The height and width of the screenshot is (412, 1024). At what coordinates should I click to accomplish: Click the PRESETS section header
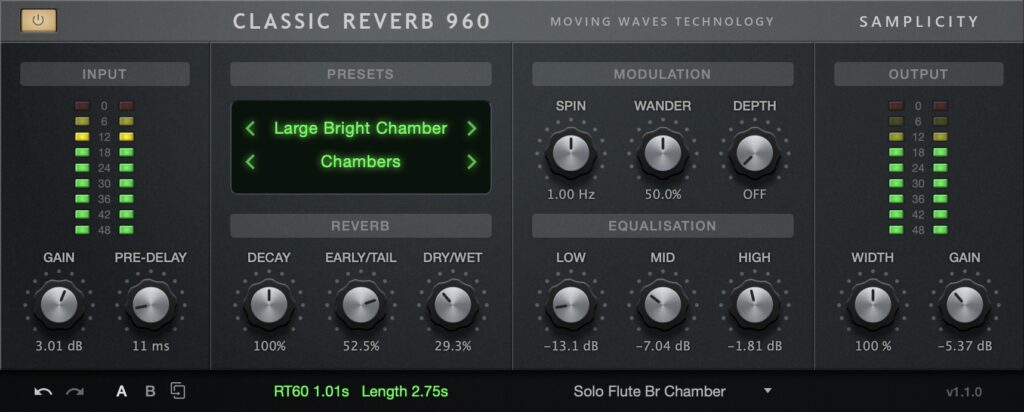pos(360,74)
